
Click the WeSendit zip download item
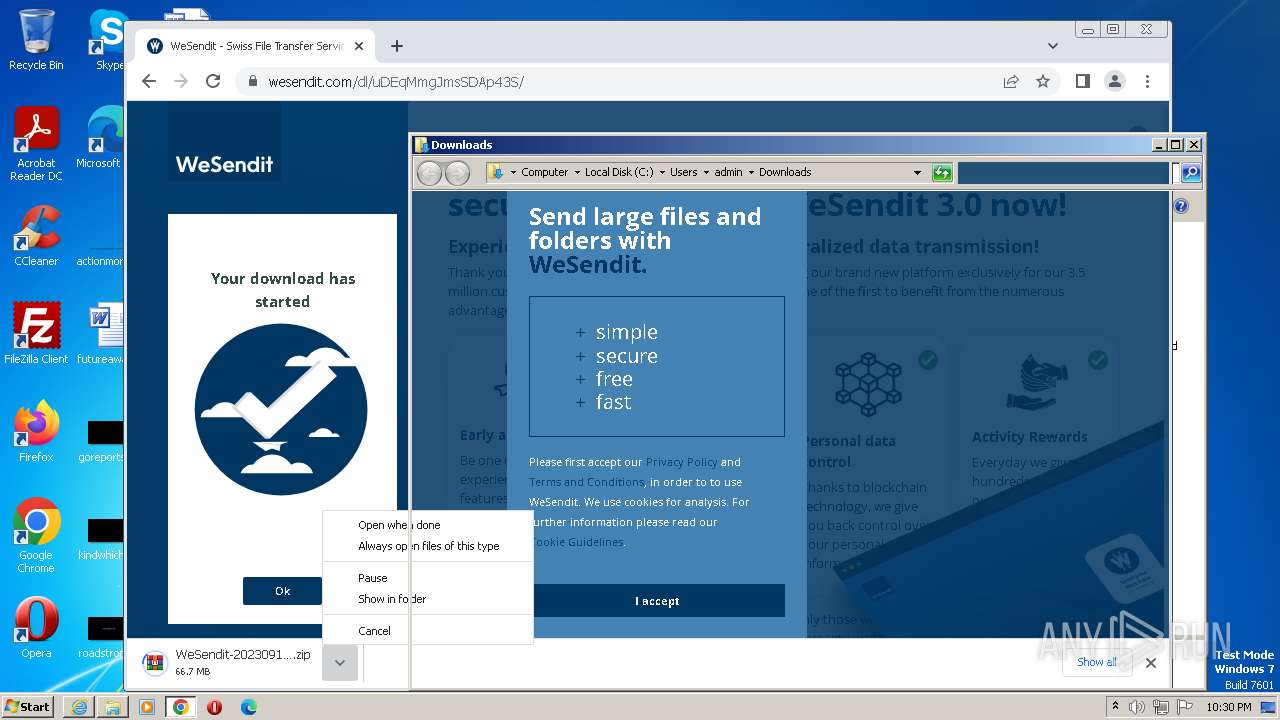pos(228,662)
